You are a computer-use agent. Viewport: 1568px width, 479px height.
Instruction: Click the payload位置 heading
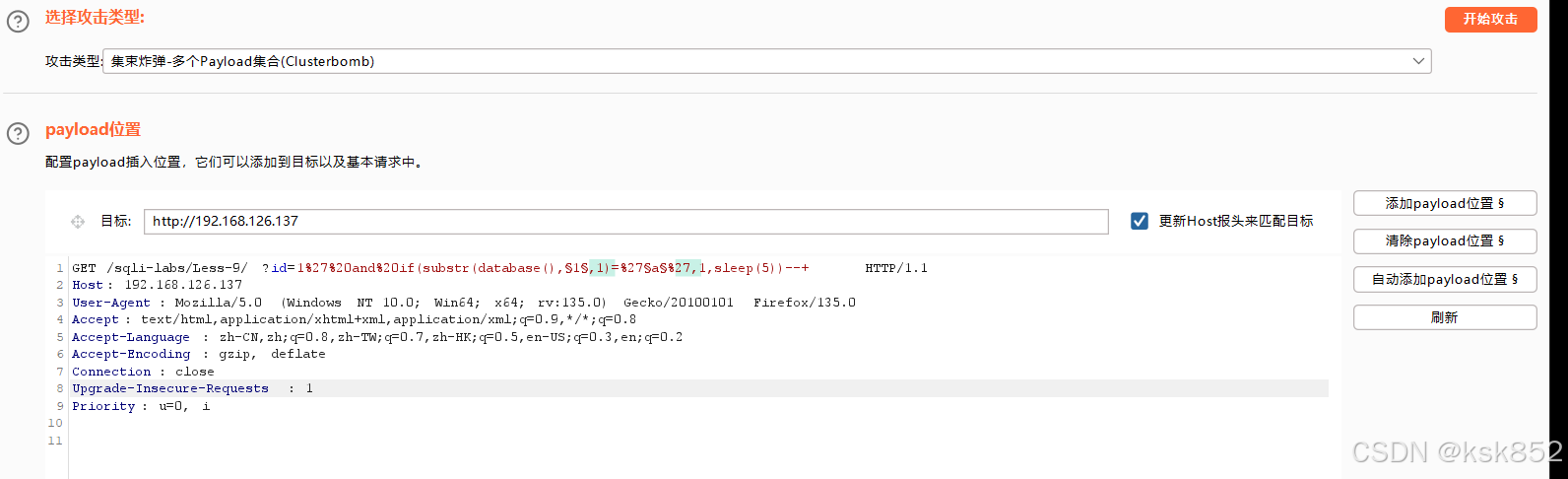pos(93,129)
